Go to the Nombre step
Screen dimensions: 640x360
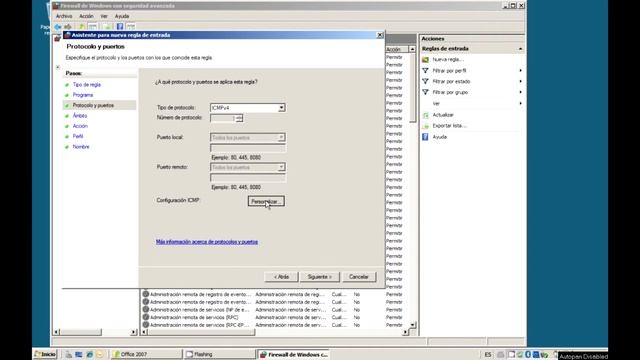coord(81,147)
